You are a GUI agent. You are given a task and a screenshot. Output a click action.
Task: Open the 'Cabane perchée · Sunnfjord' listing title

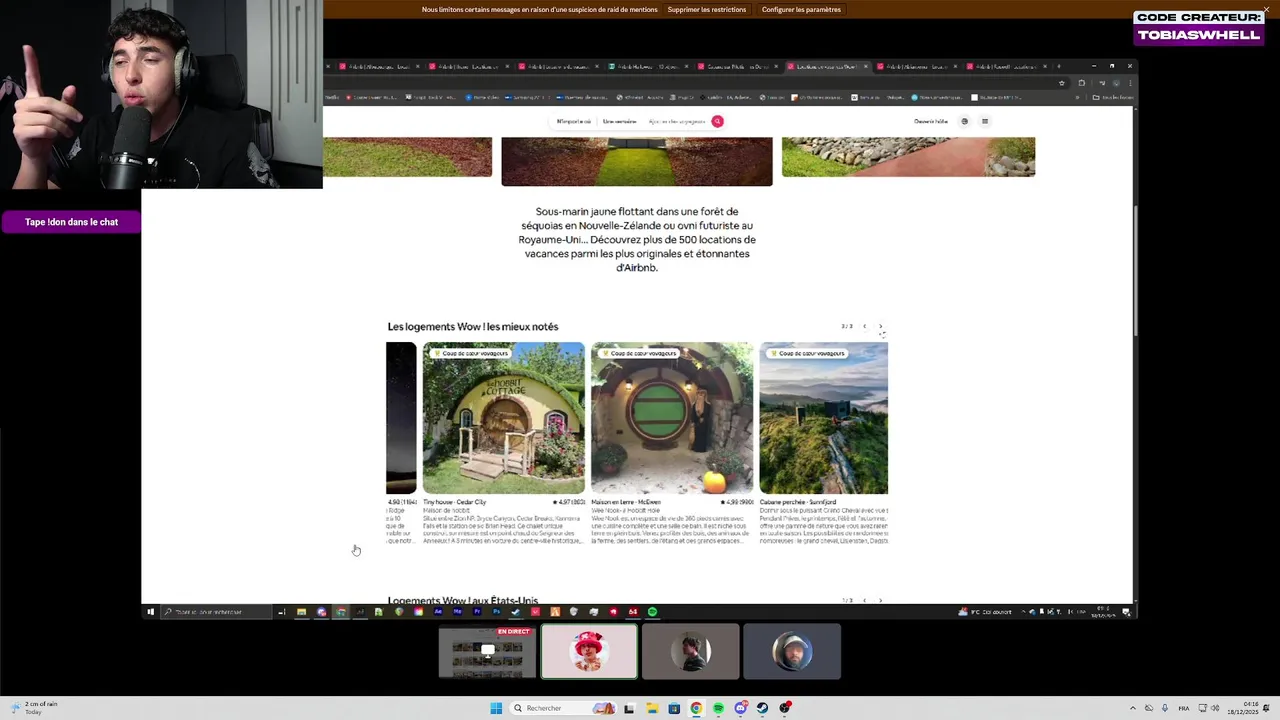[797, 502]
